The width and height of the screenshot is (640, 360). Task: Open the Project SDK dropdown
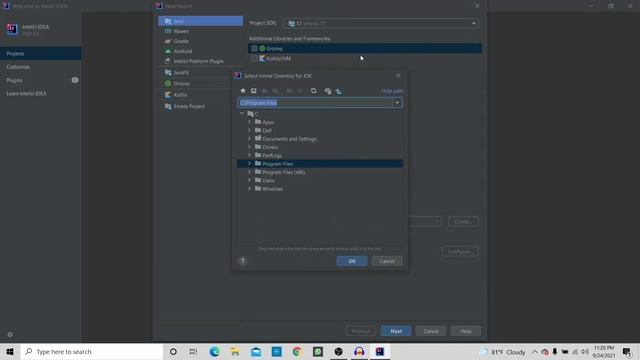pyautogui.click(x=382, y=23)
